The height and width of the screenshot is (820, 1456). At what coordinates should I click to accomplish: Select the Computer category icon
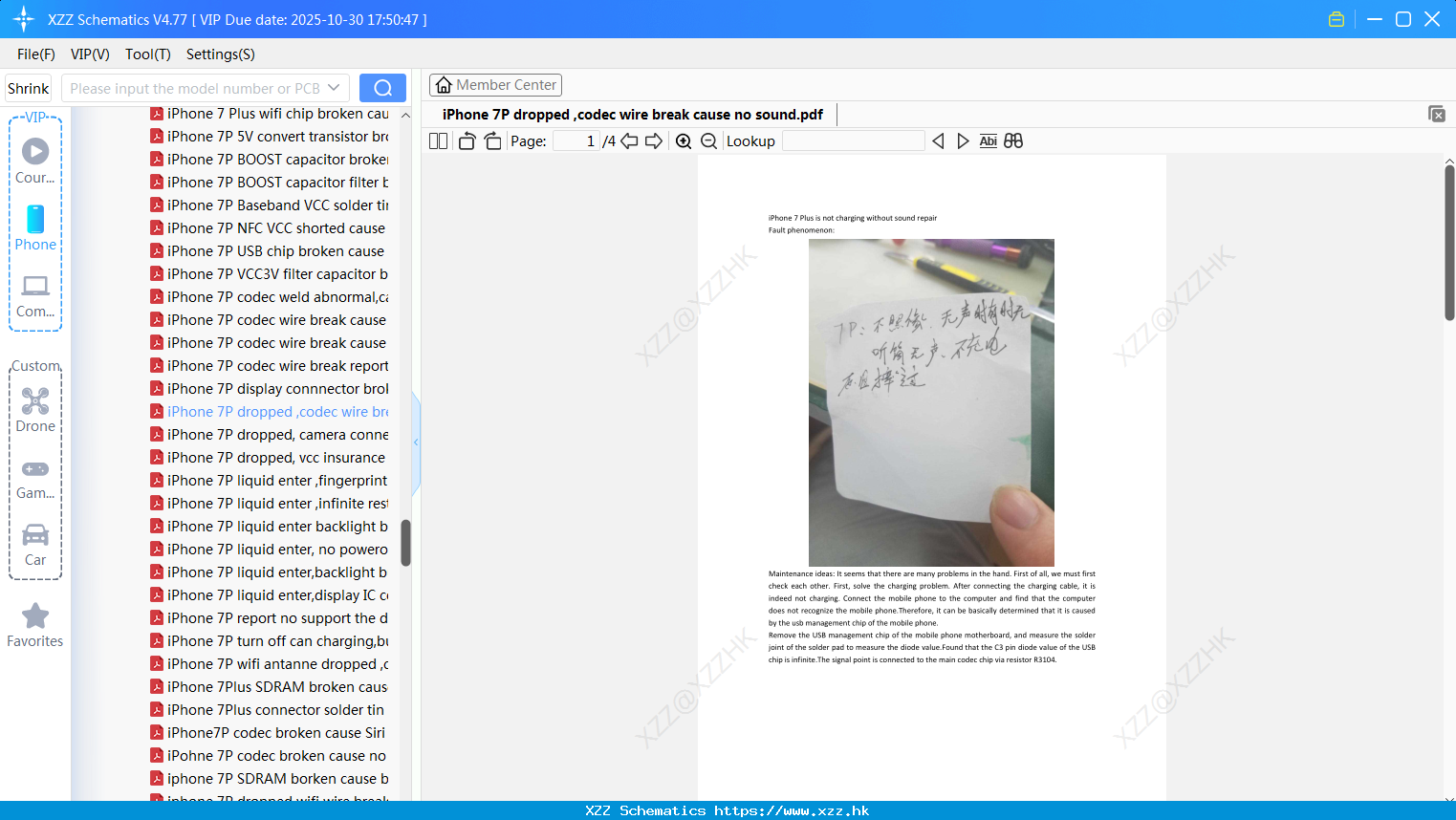pos(35,296)
